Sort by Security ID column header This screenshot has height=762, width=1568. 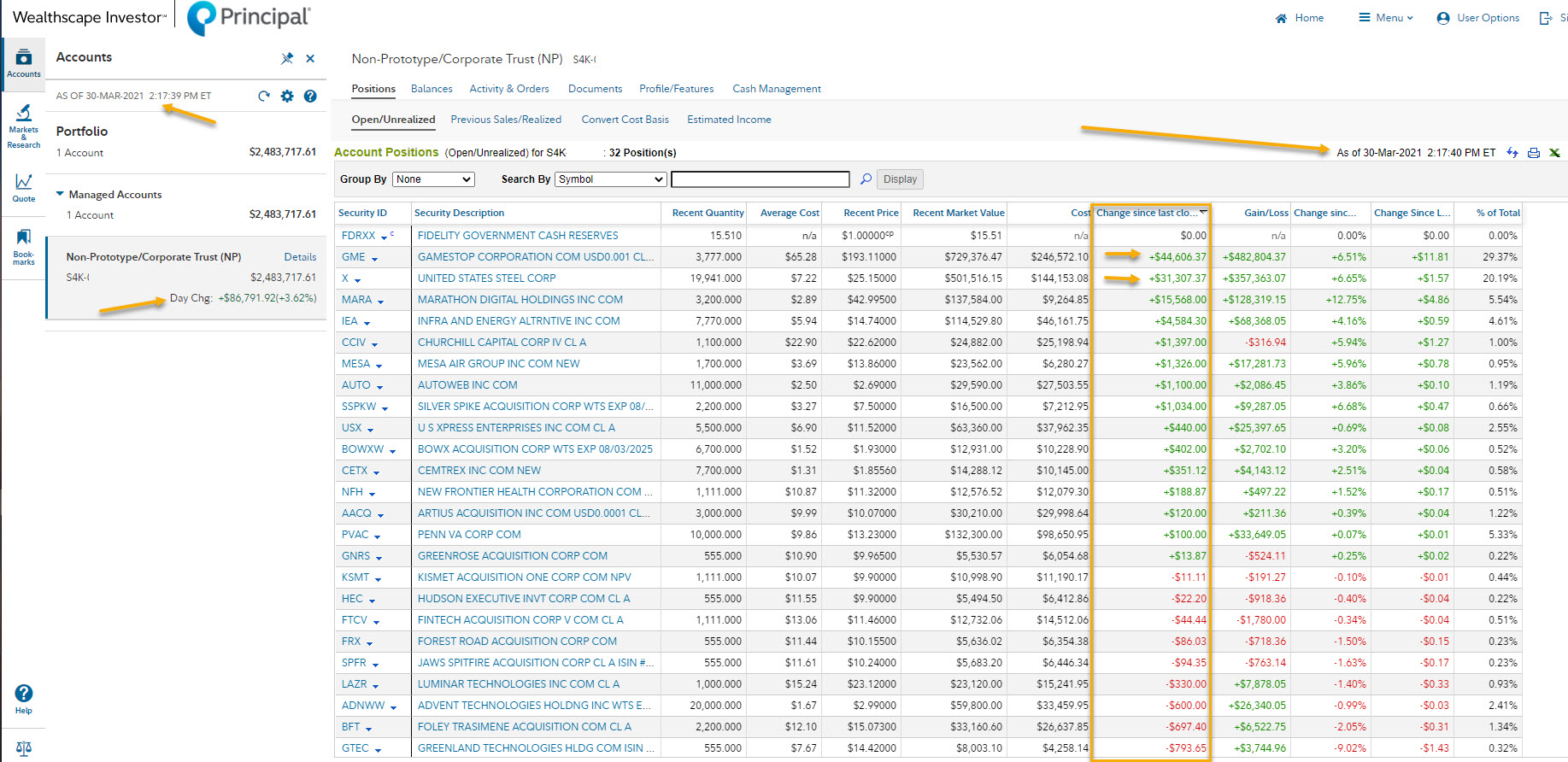point(362,213)
